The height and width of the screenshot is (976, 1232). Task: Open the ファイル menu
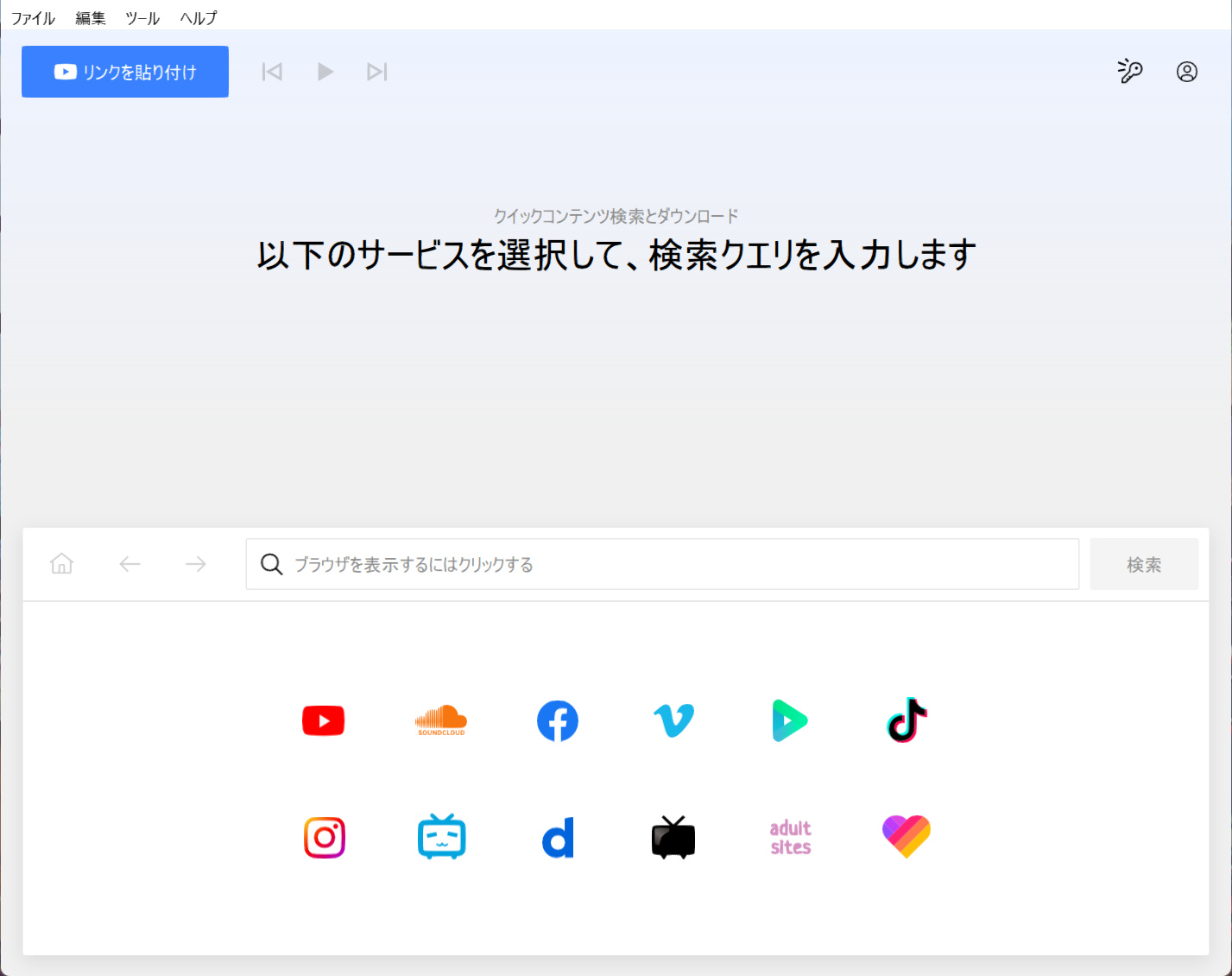pos(33,18)
